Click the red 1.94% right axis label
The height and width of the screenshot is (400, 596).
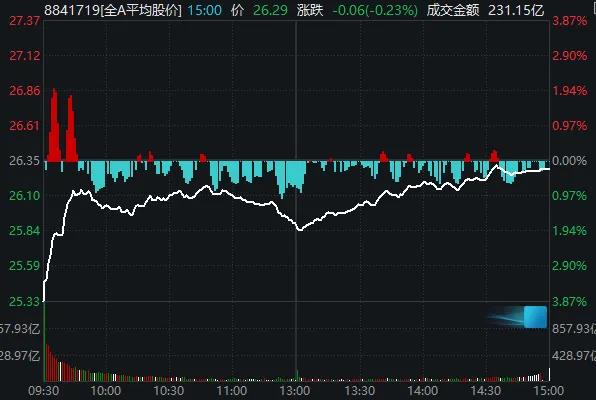tap(569, 90)
